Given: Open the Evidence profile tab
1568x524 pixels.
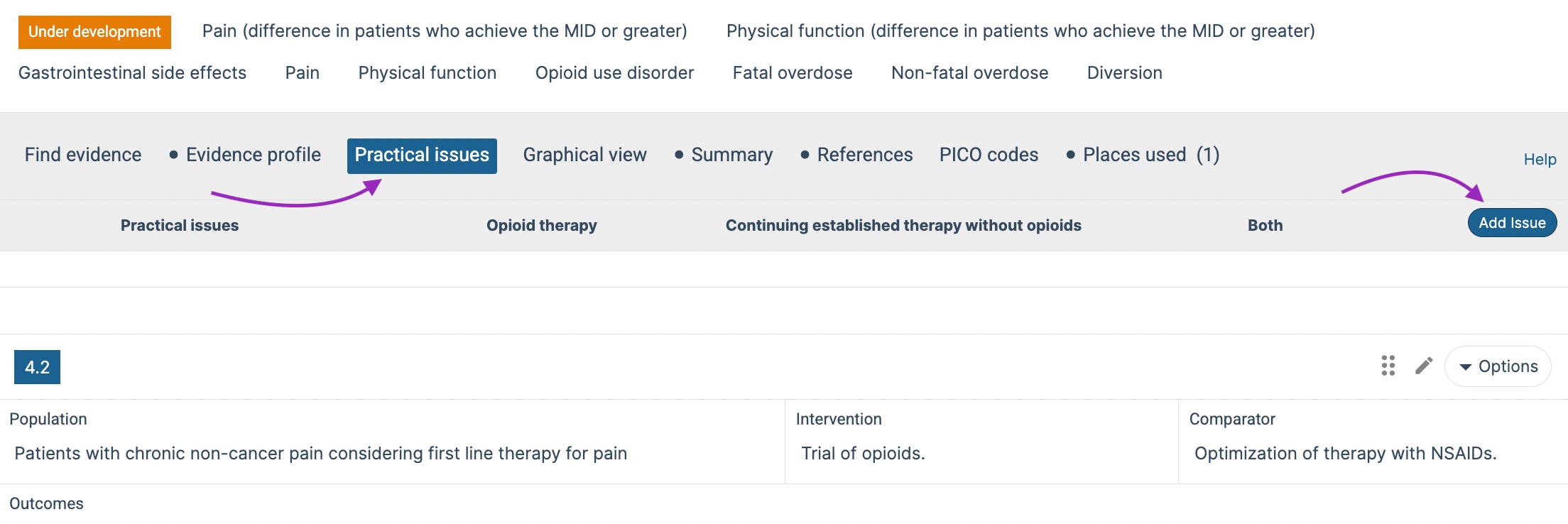Looking at the screenshot, I should 245,155.
